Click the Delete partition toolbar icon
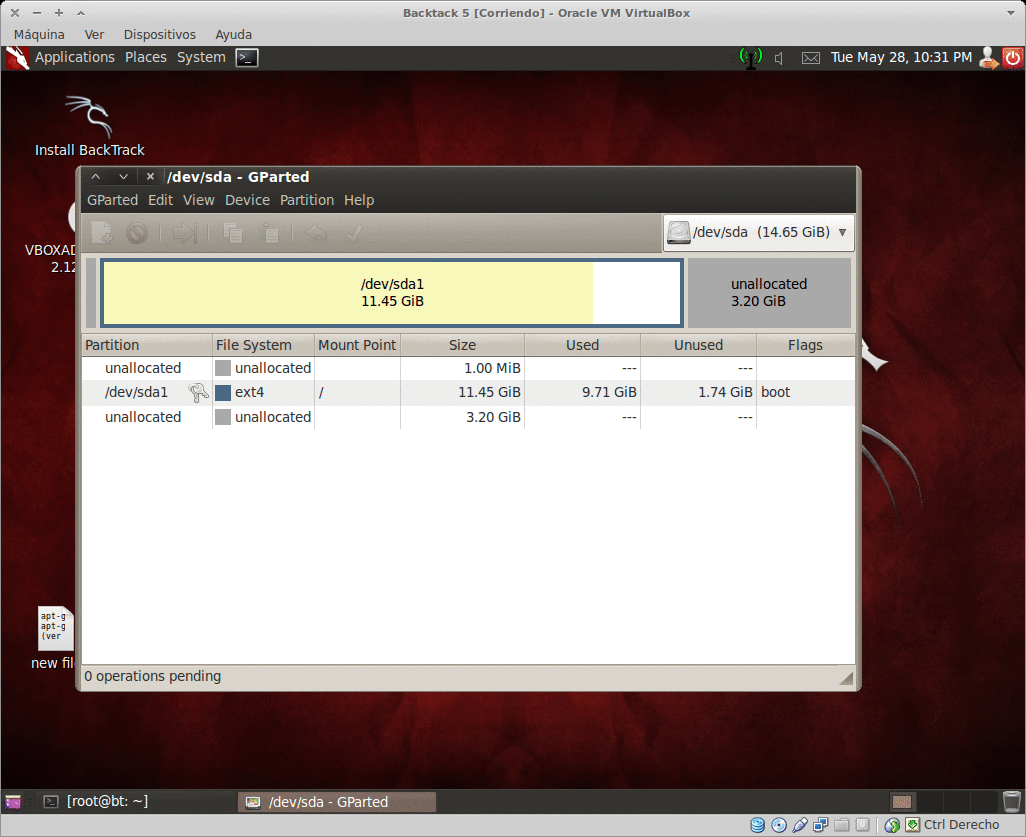The image size is (1026, 837). tap(137, 233)
